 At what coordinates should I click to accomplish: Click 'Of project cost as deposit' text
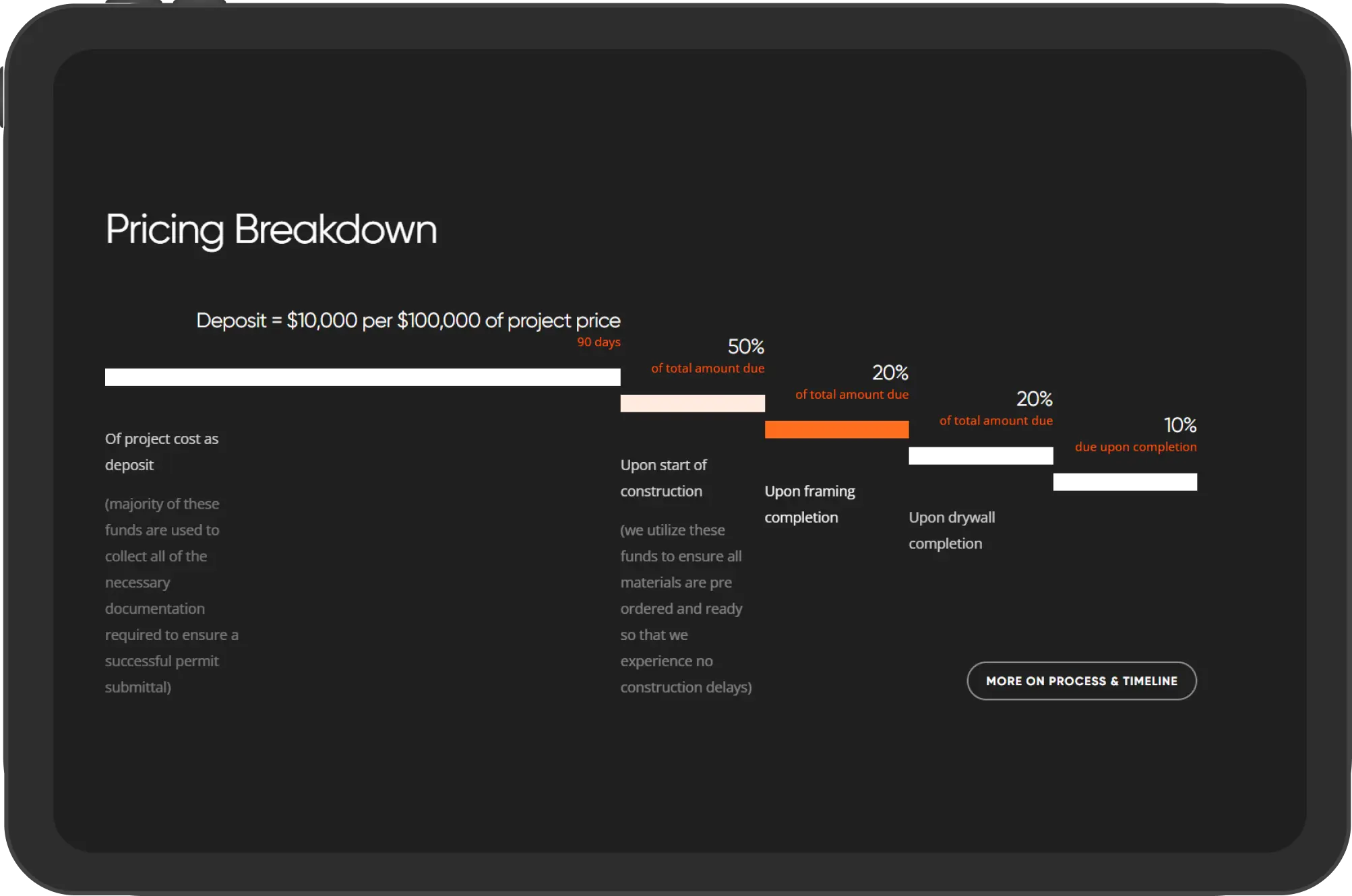162,451
